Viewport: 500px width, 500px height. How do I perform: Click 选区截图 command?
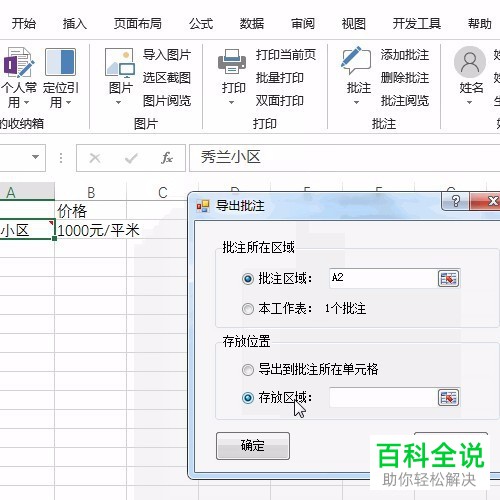click(167, 78)
